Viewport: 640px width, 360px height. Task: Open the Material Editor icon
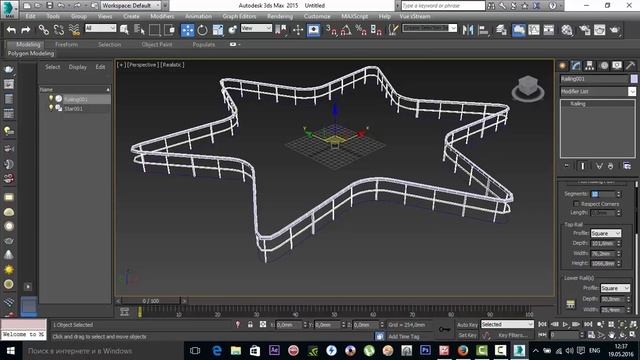[x=567, y=30]
